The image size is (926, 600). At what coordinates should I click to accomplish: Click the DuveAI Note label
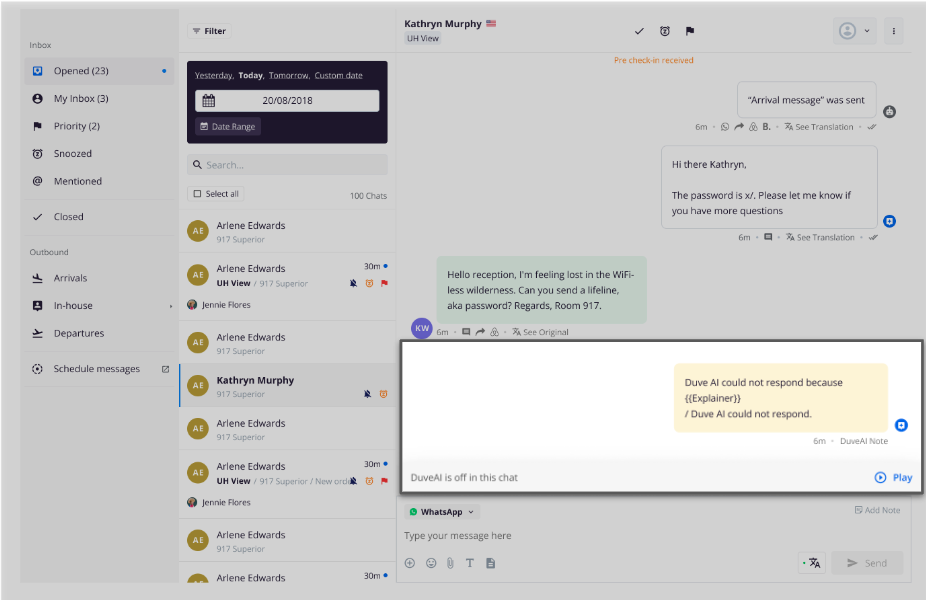pos(864,441)
